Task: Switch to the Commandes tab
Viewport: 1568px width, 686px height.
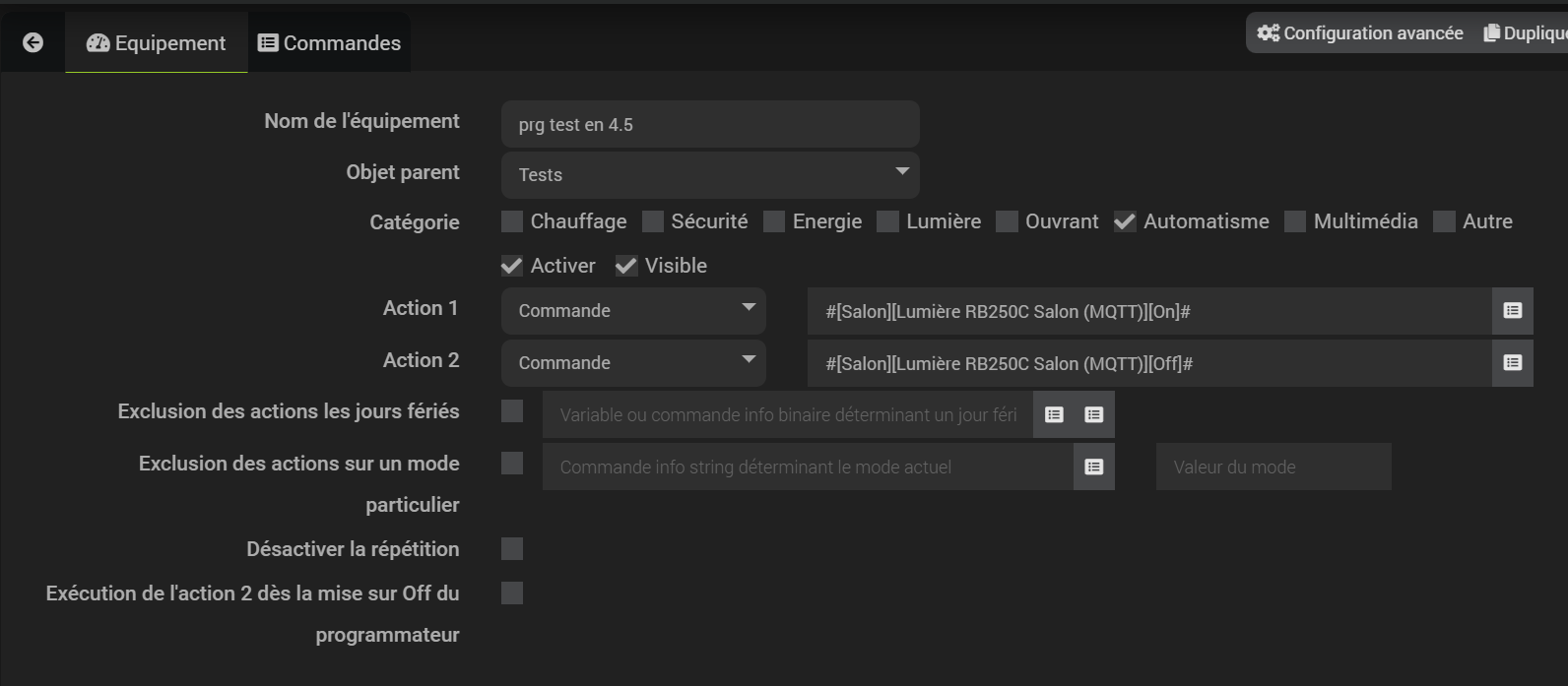Action: click(x=329, y=43)
